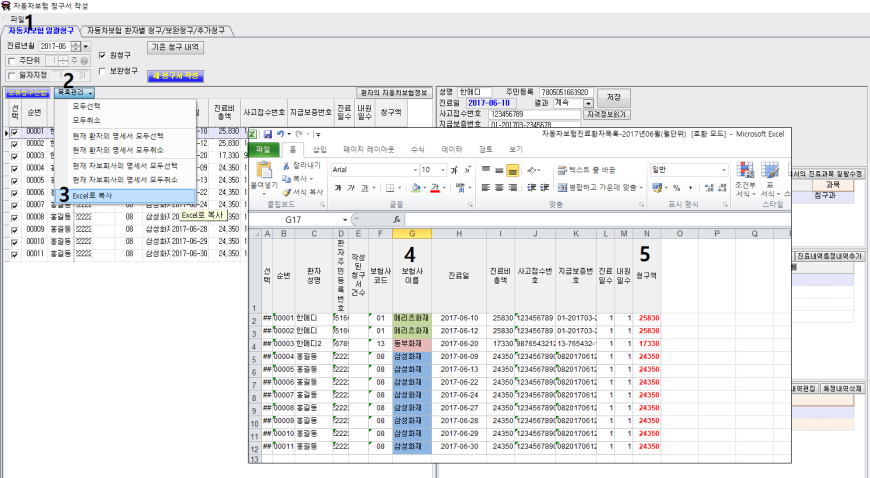Select the highlighted bottom align icon
The image size is (870, 478).
tap(512, 170)
